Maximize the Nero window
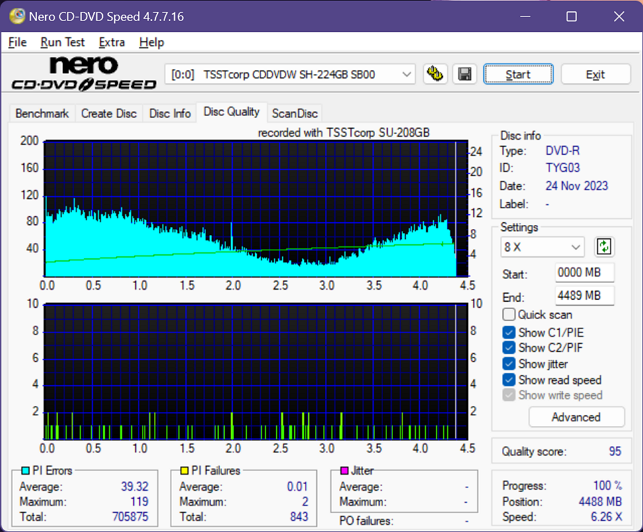Viewport: 643px width, 532px height. tap(572, 16)
